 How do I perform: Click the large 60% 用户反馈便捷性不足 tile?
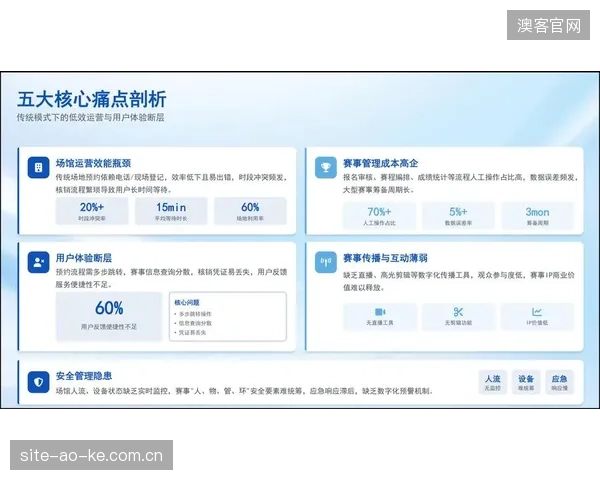coord(109,316)
